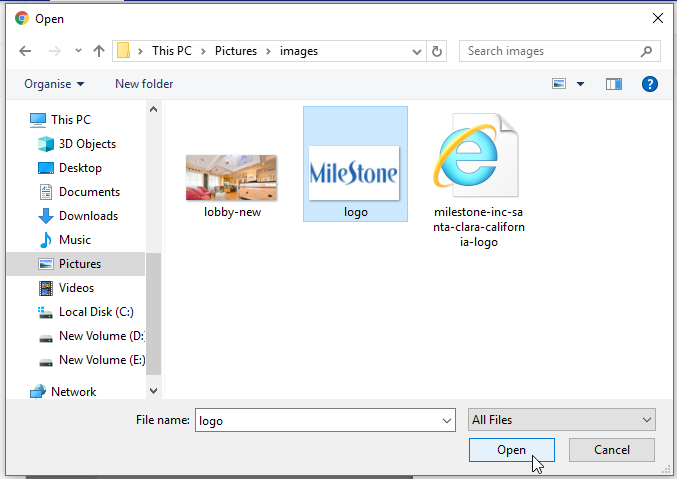This screenshot has width=677, height=479.
Task: Refresh the images folder
Action: click(437, 51)
